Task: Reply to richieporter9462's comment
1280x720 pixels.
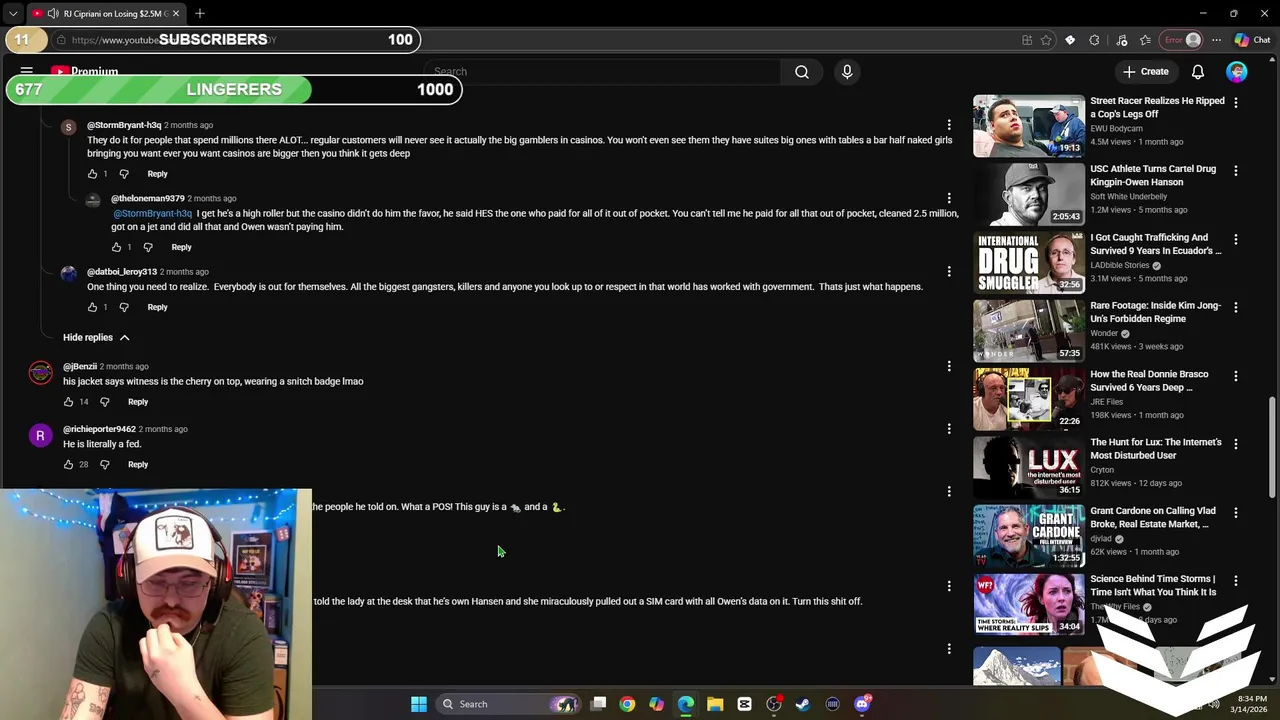Action: tap(138, 465)
